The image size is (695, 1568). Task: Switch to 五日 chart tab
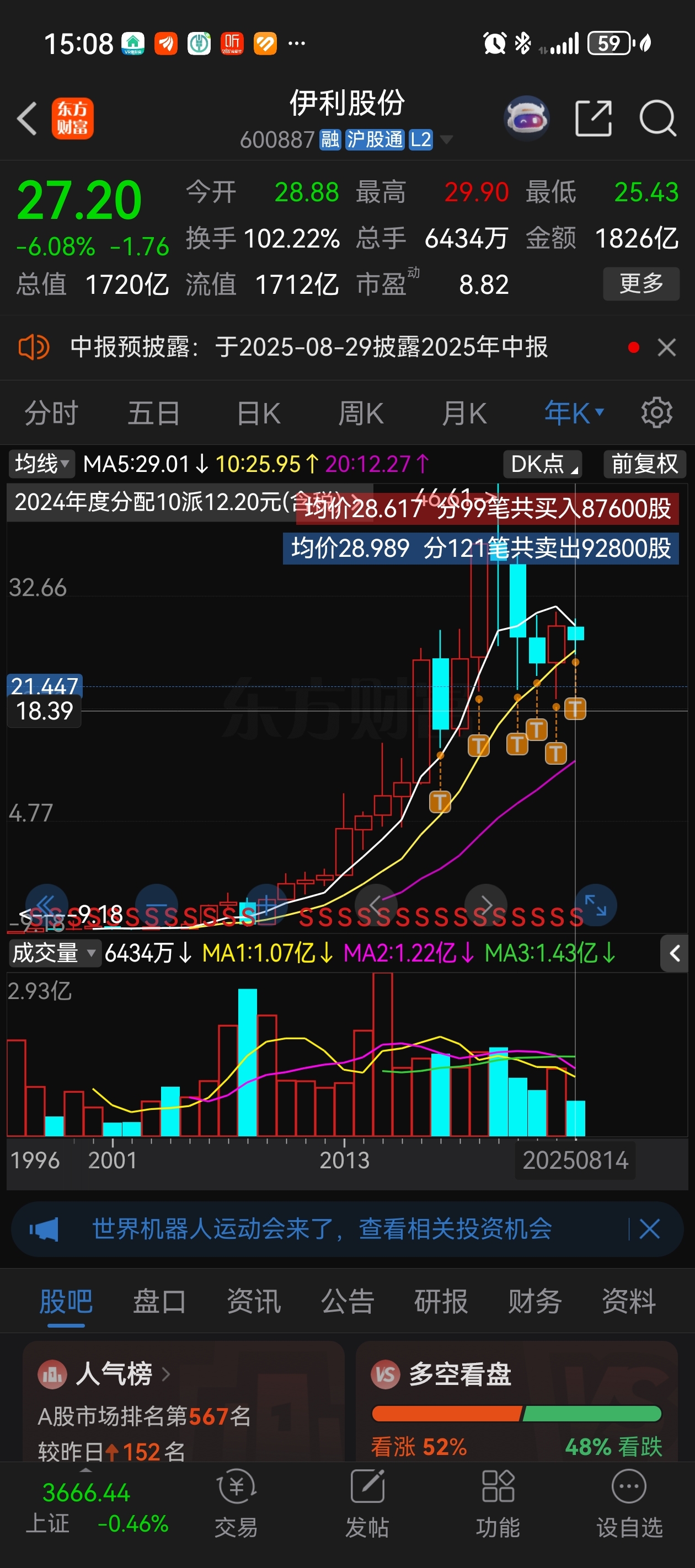pyautogui.click(x=154, y=414)
